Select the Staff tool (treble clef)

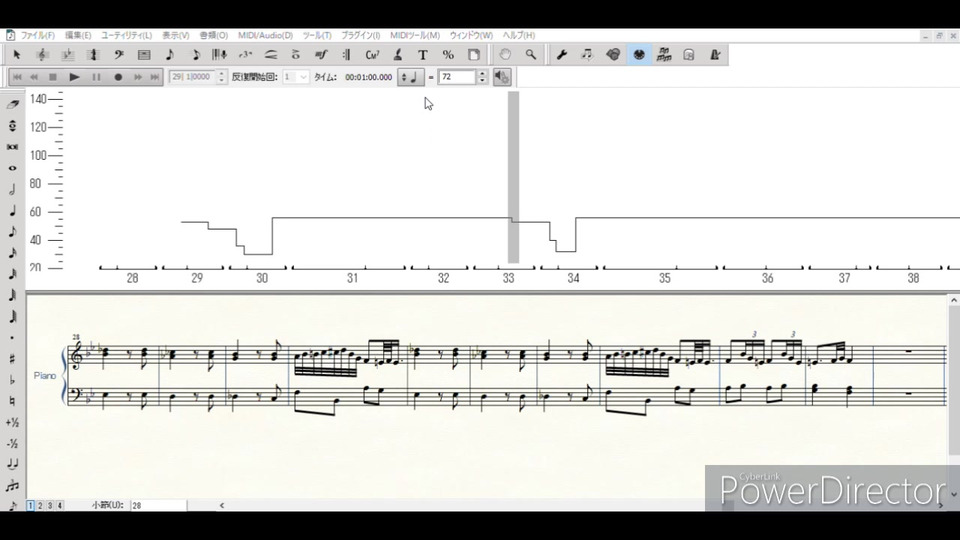pos(42,55)
